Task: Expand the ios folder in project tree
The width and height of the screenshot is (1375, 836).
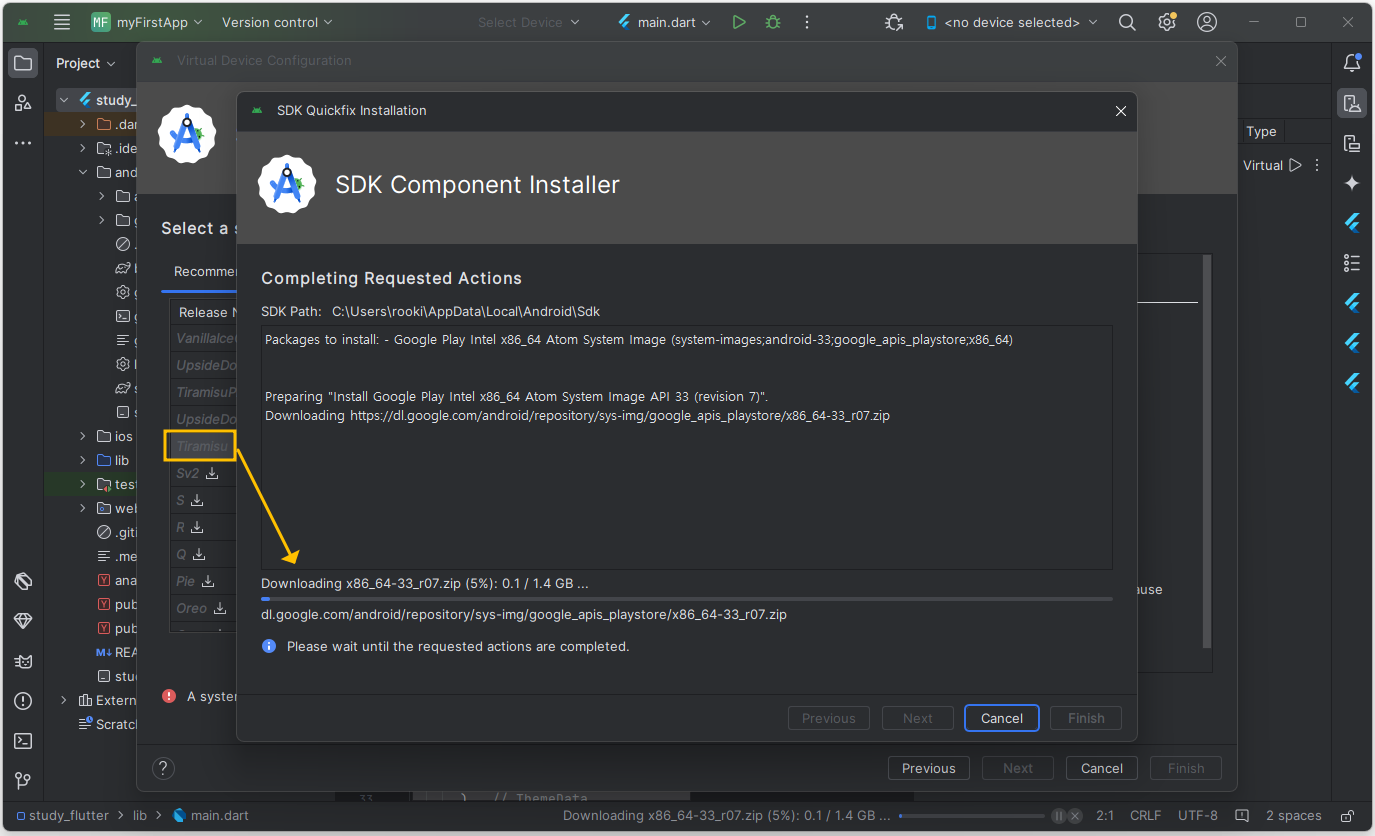Action: [x=83, y=436]
